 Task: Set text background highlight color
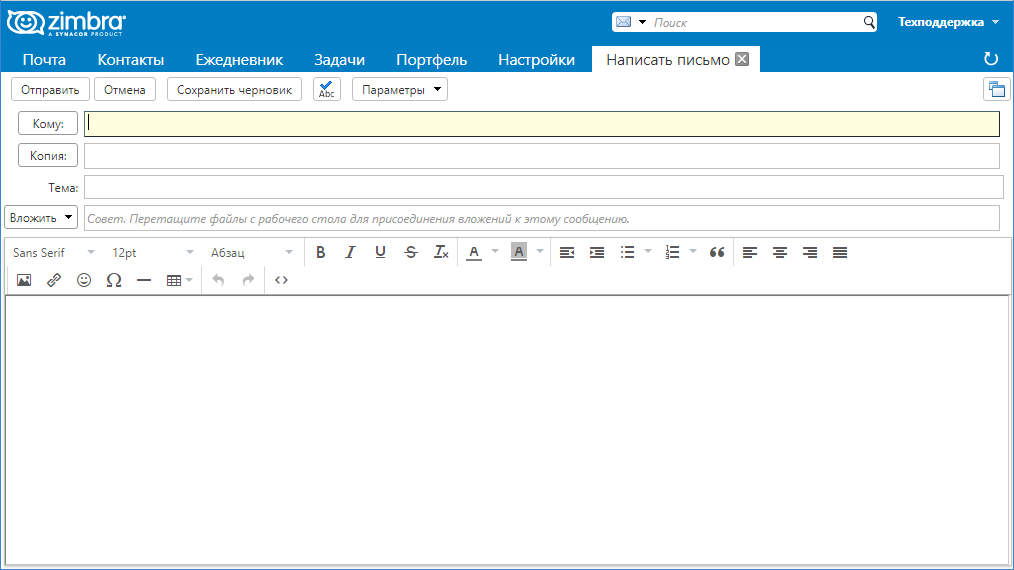coord(519,252)
